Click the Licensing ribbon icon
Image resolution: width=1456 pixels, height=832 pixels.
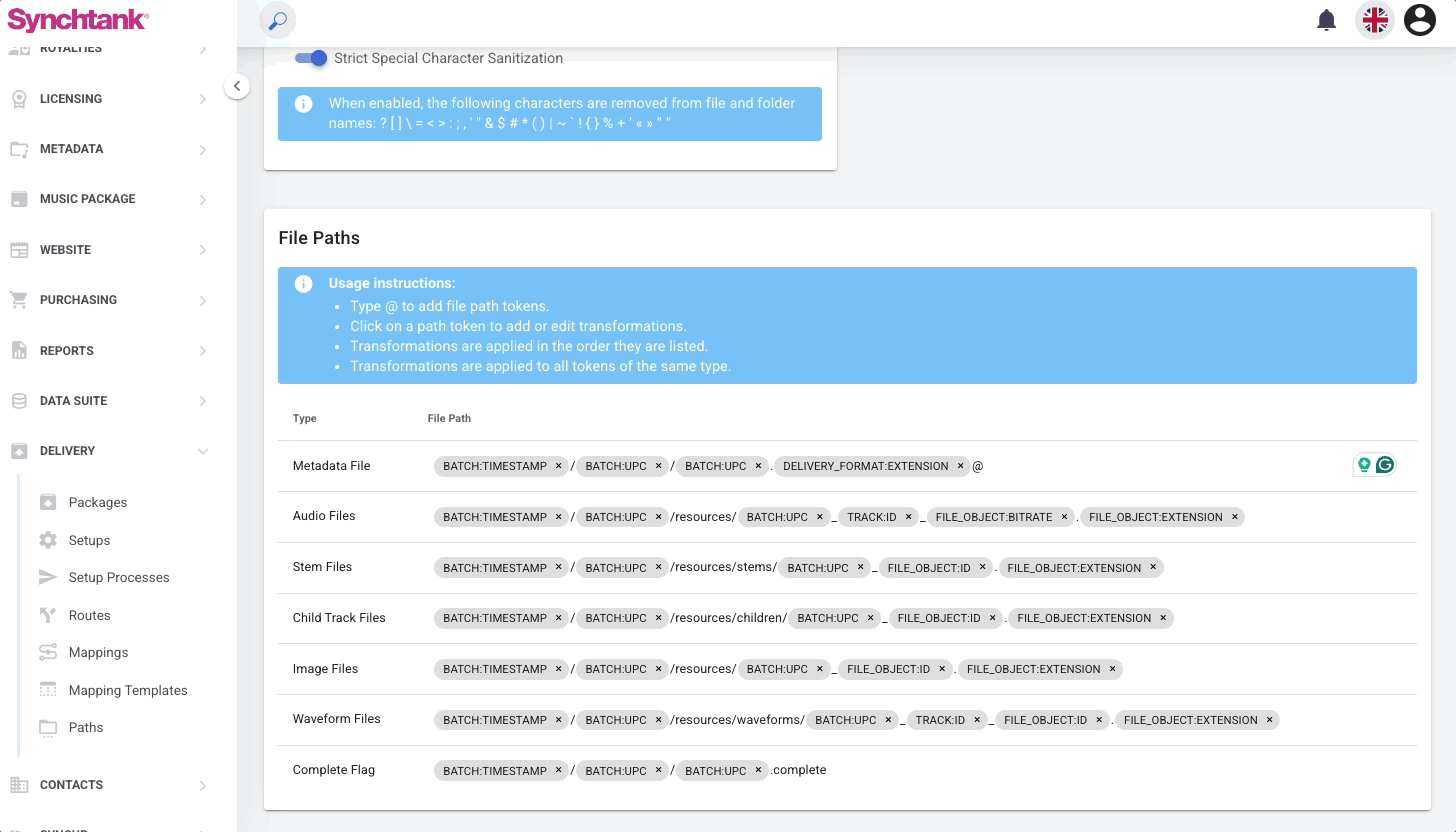pyautogui.click(x=19, y=99)
